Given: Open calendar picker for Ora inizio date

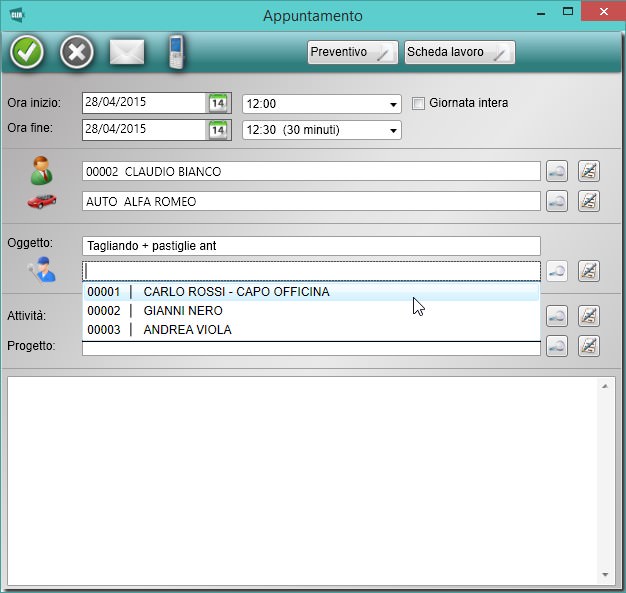Looking at the screenshot, I should (x=218, y=103).
